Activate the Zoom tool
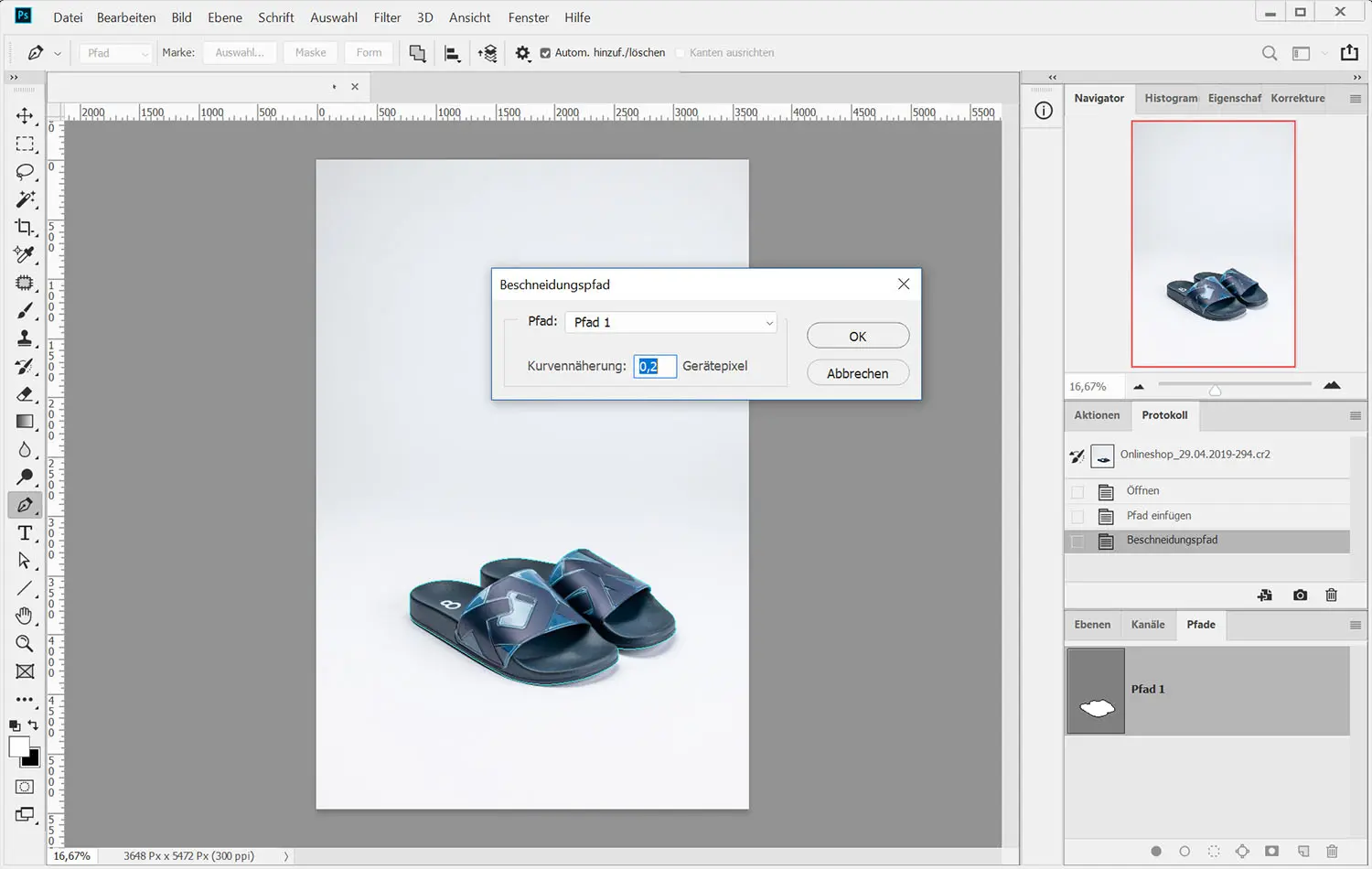 pos(25,644)
